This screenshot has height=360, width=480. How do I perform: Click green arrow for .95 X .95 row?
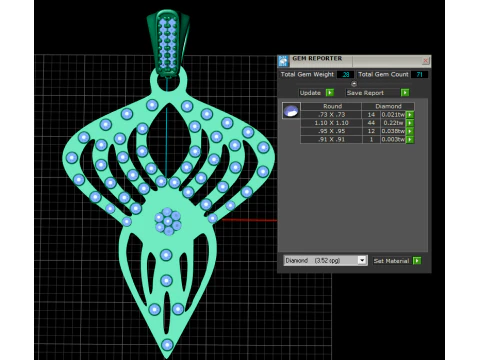click(410, 131)
